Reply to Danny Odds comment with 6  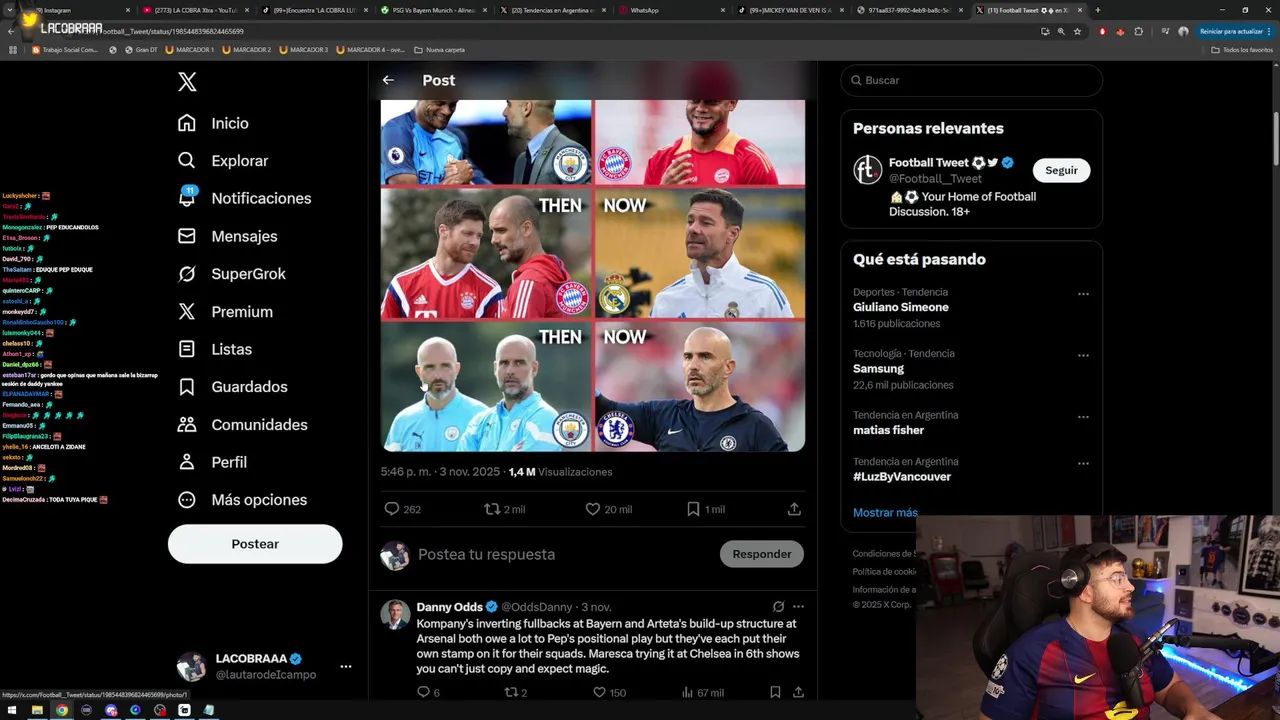[423, 692]
